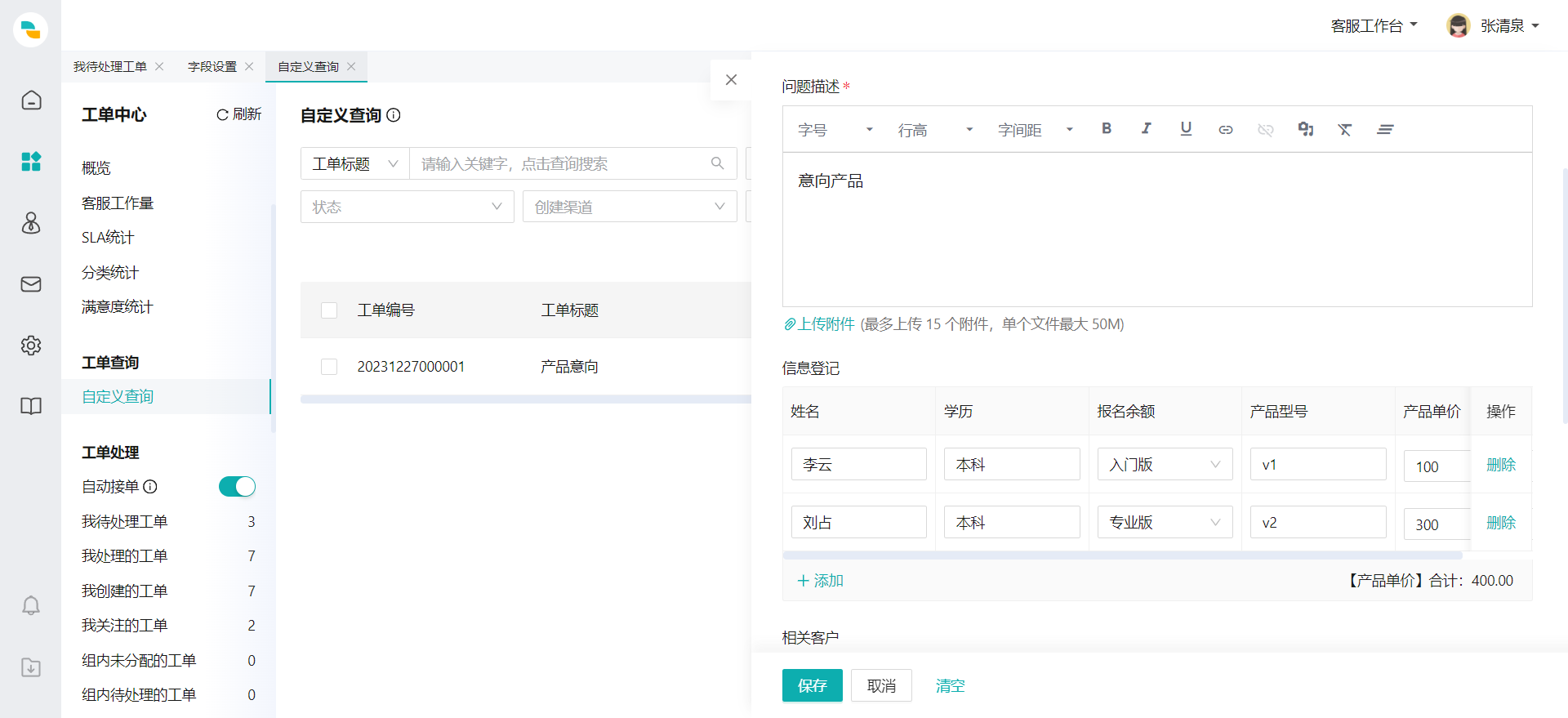Click the 刷新 refresh button
This screenshot has height=718, width=1568.
point(238,114)
